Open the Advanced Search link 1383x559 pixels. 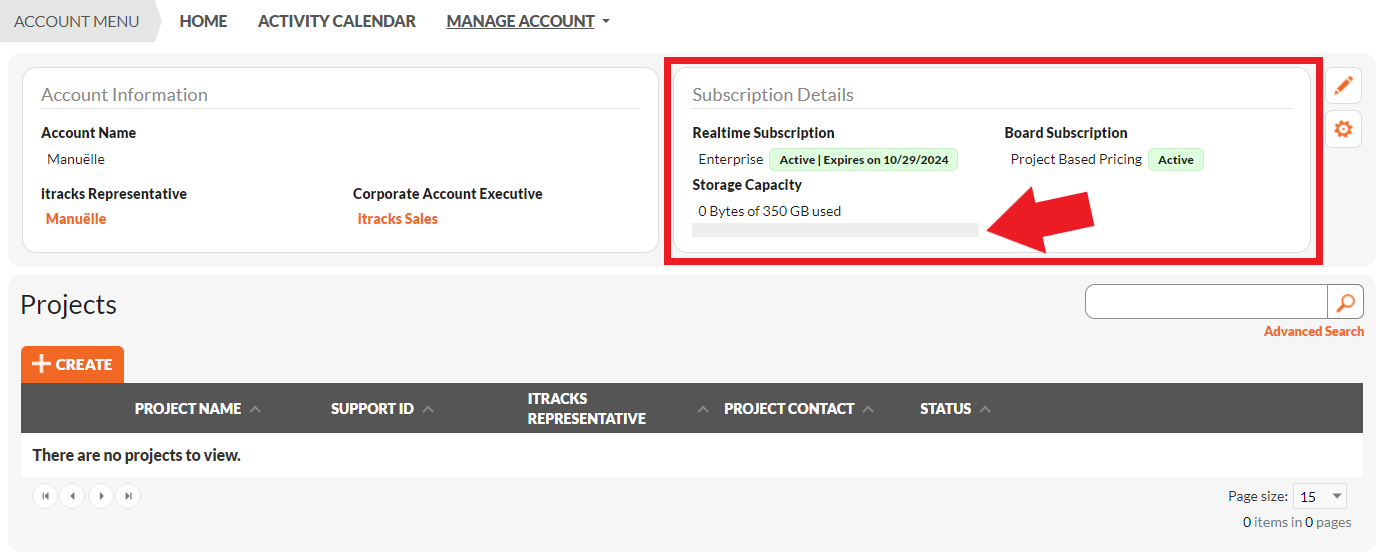click(1314, 331)
